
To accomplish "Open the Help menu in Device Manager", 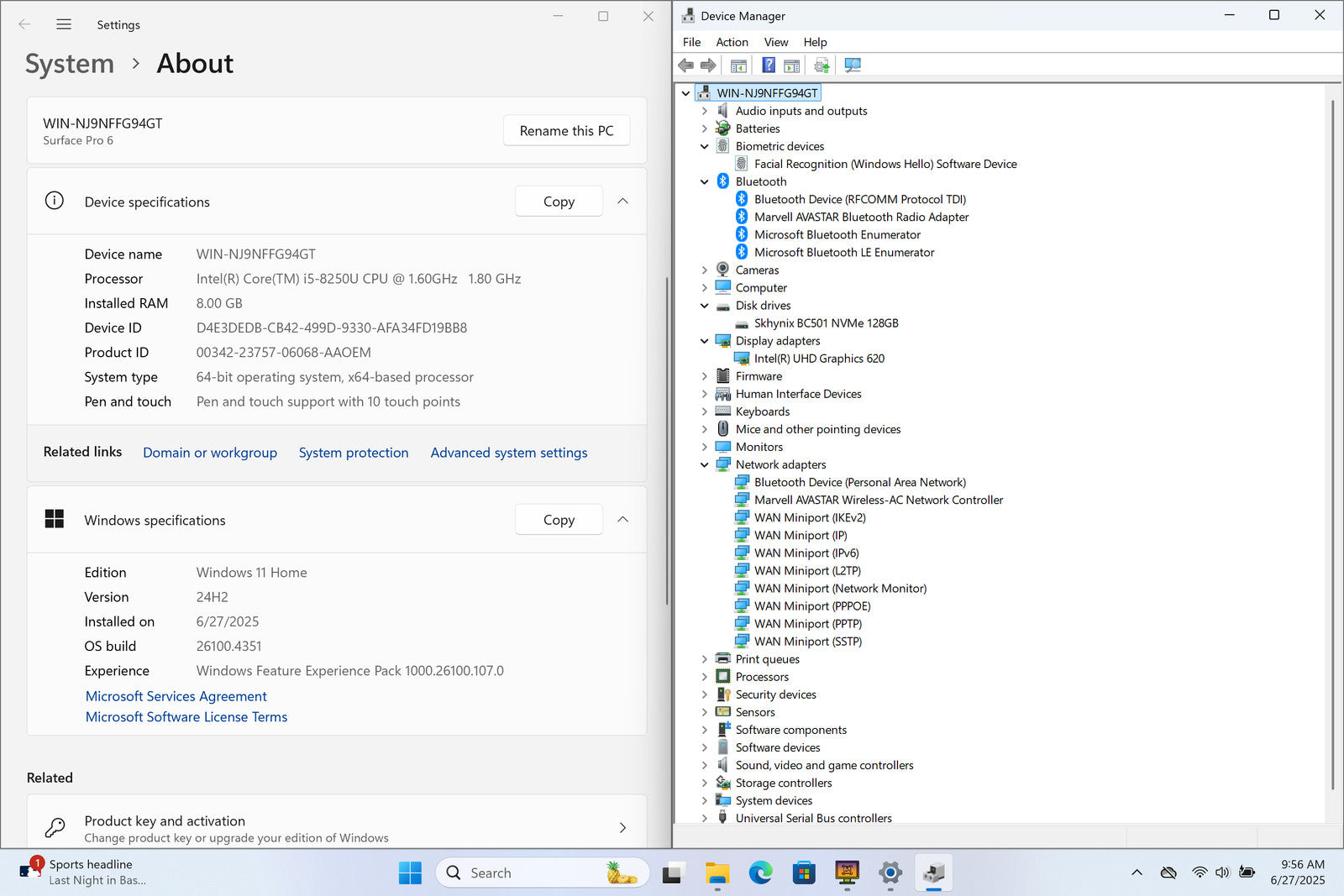I will click(x=815, y=42).
